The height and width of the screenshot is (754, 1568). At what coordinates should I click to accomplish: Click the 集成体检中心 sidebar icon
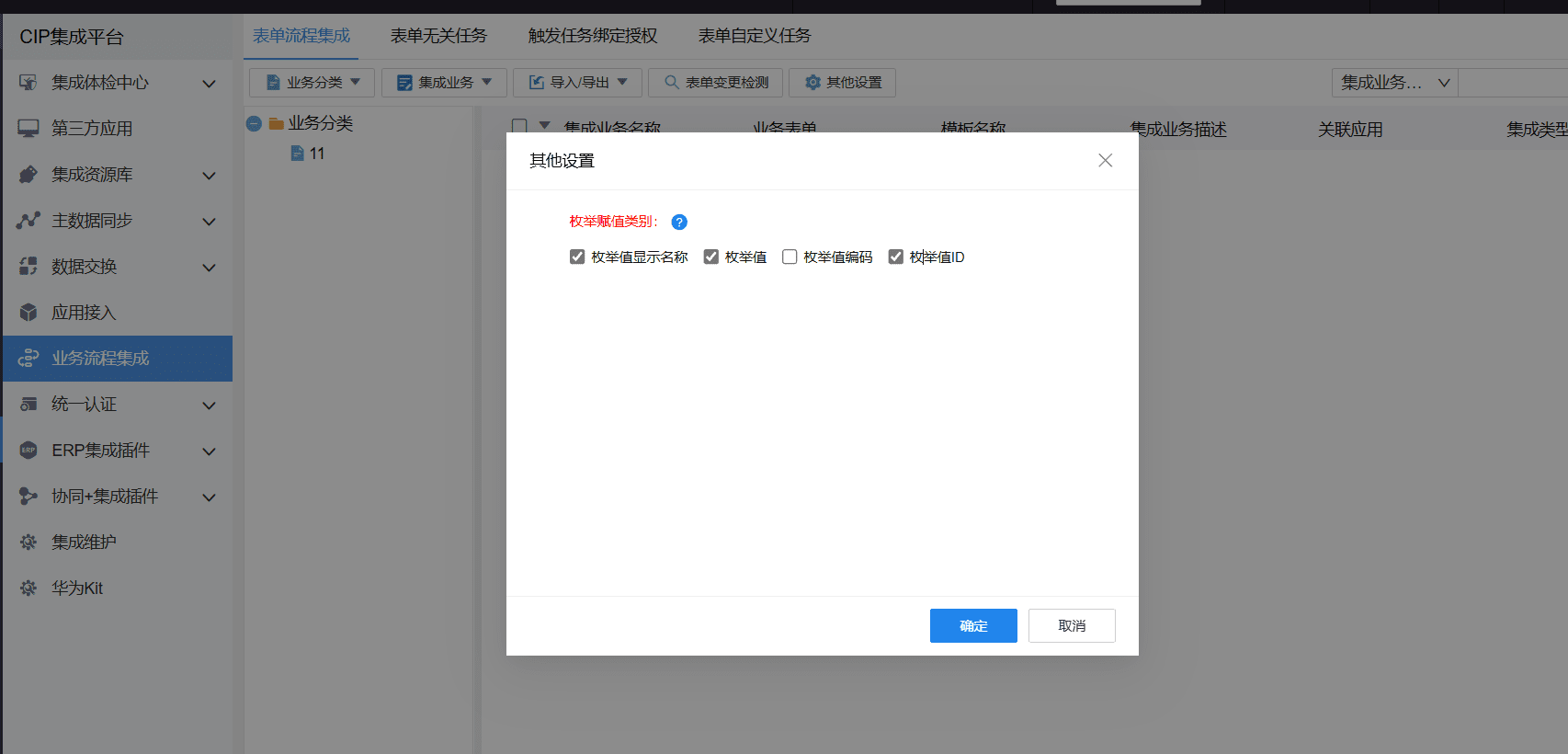[28, 83]
